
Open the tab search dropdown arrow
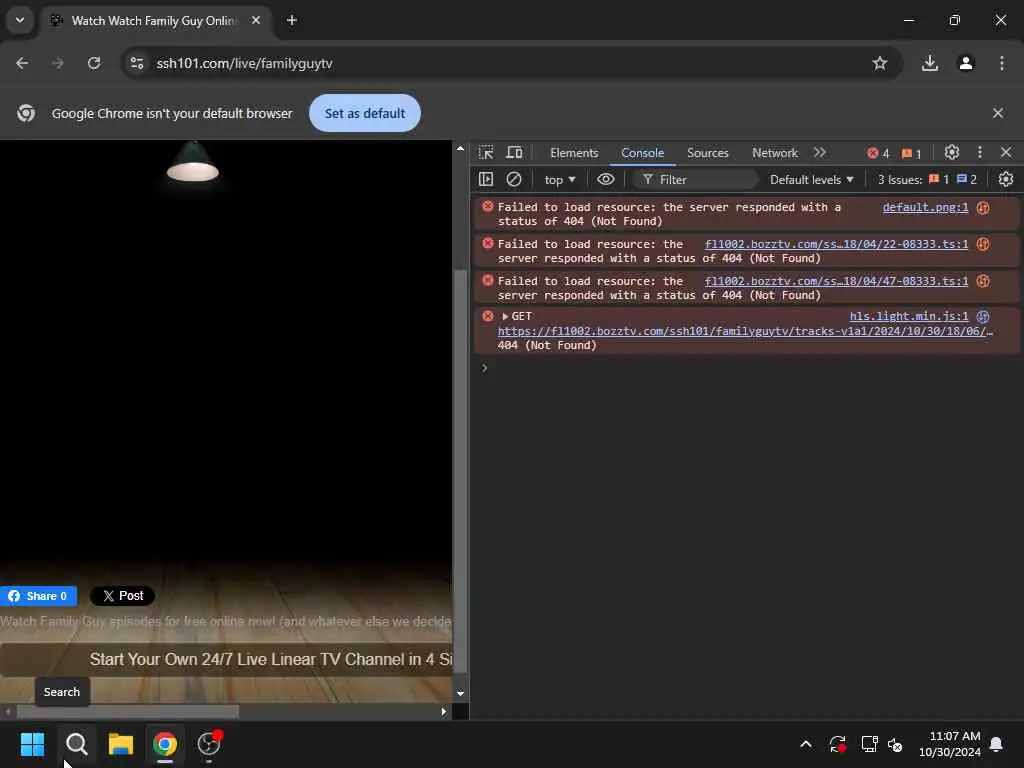tap(20, 20)
